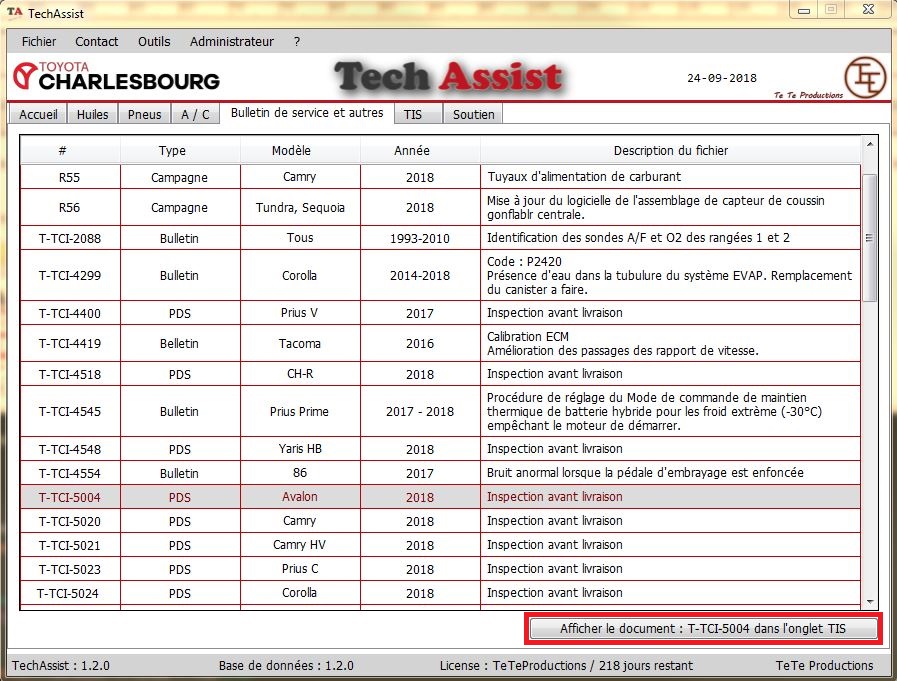This screenshot has height=681, width=897.
Task: Click the TeTe Productions emblem icon
Action: tap(864, 77)
